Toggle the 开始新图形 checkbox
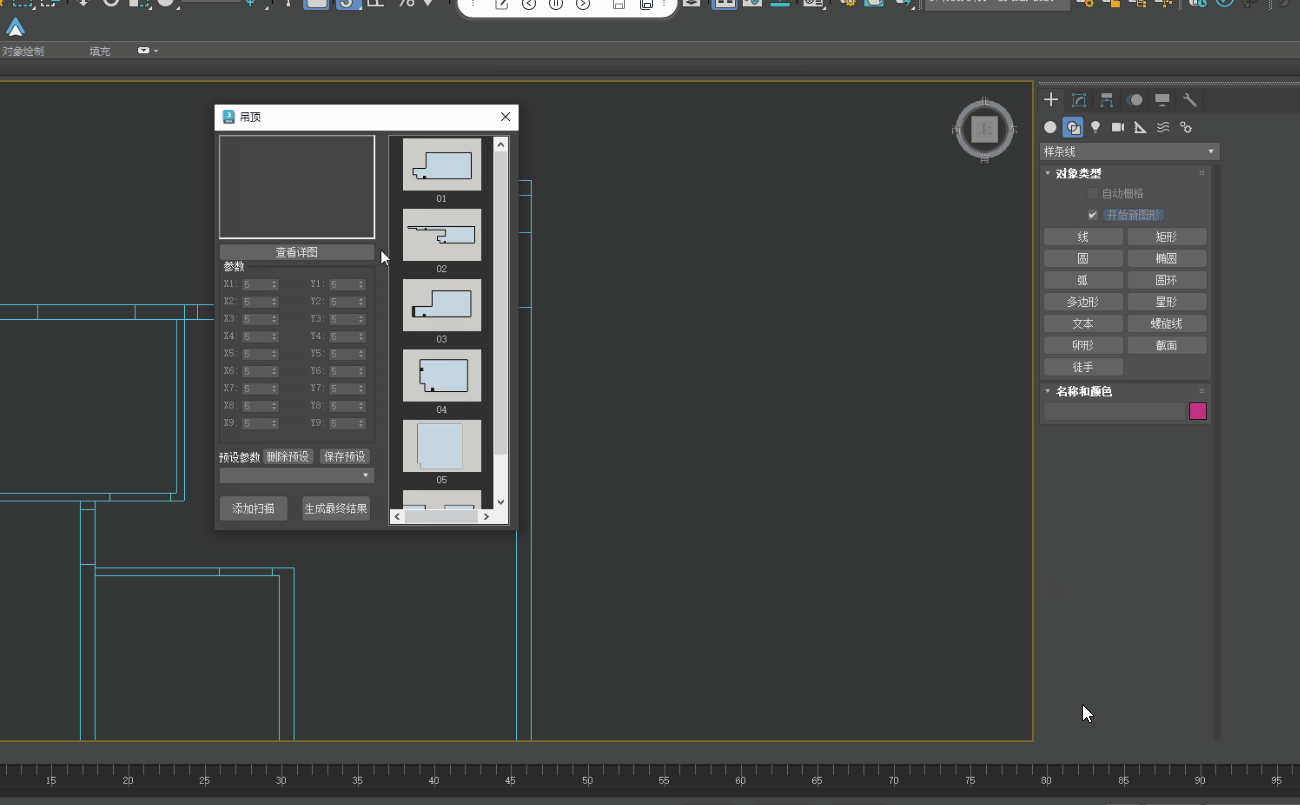The height and width of the screenshot is (805, 1300). [x=1093, y=215]
